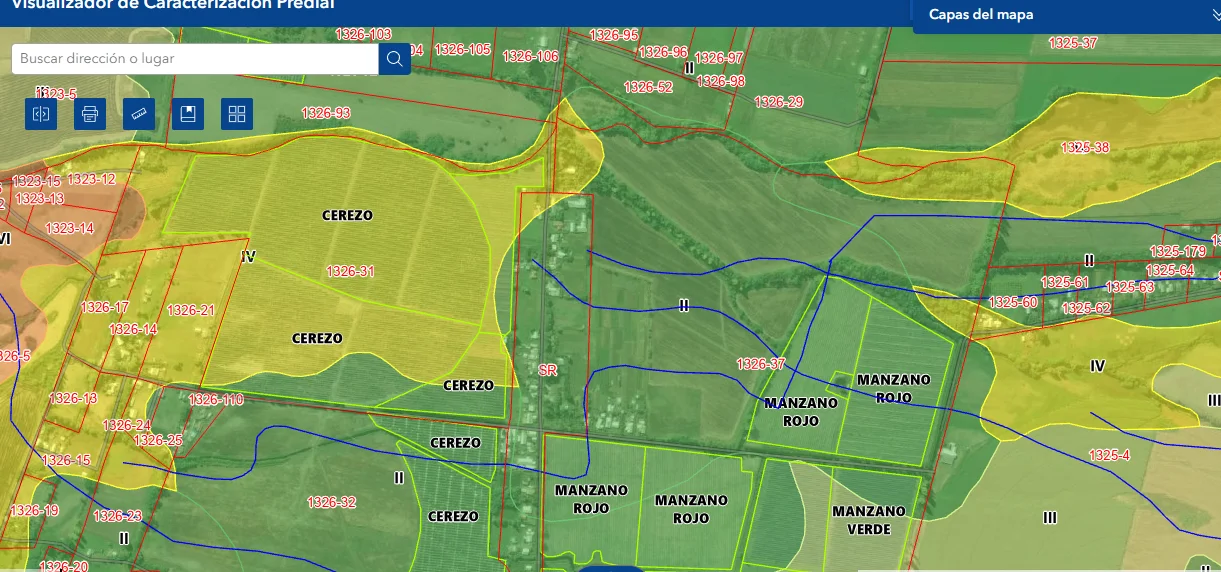
Task: Click the parcel labeled 1326-110
Action: pos(216,400)
